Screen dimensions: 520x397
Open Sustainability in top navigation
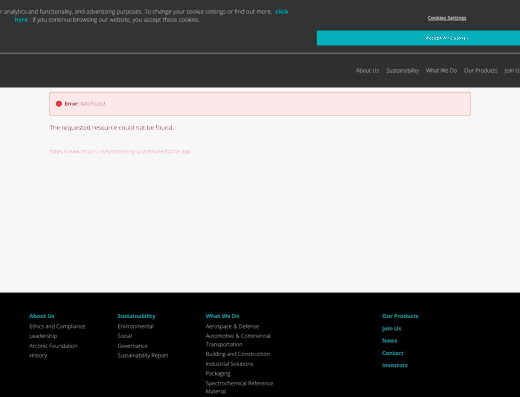point(403,71)
